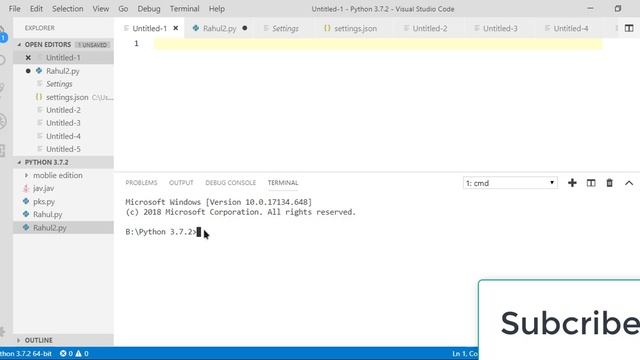Open the View menu
640x360 pixels.
[x=100, y=9]
